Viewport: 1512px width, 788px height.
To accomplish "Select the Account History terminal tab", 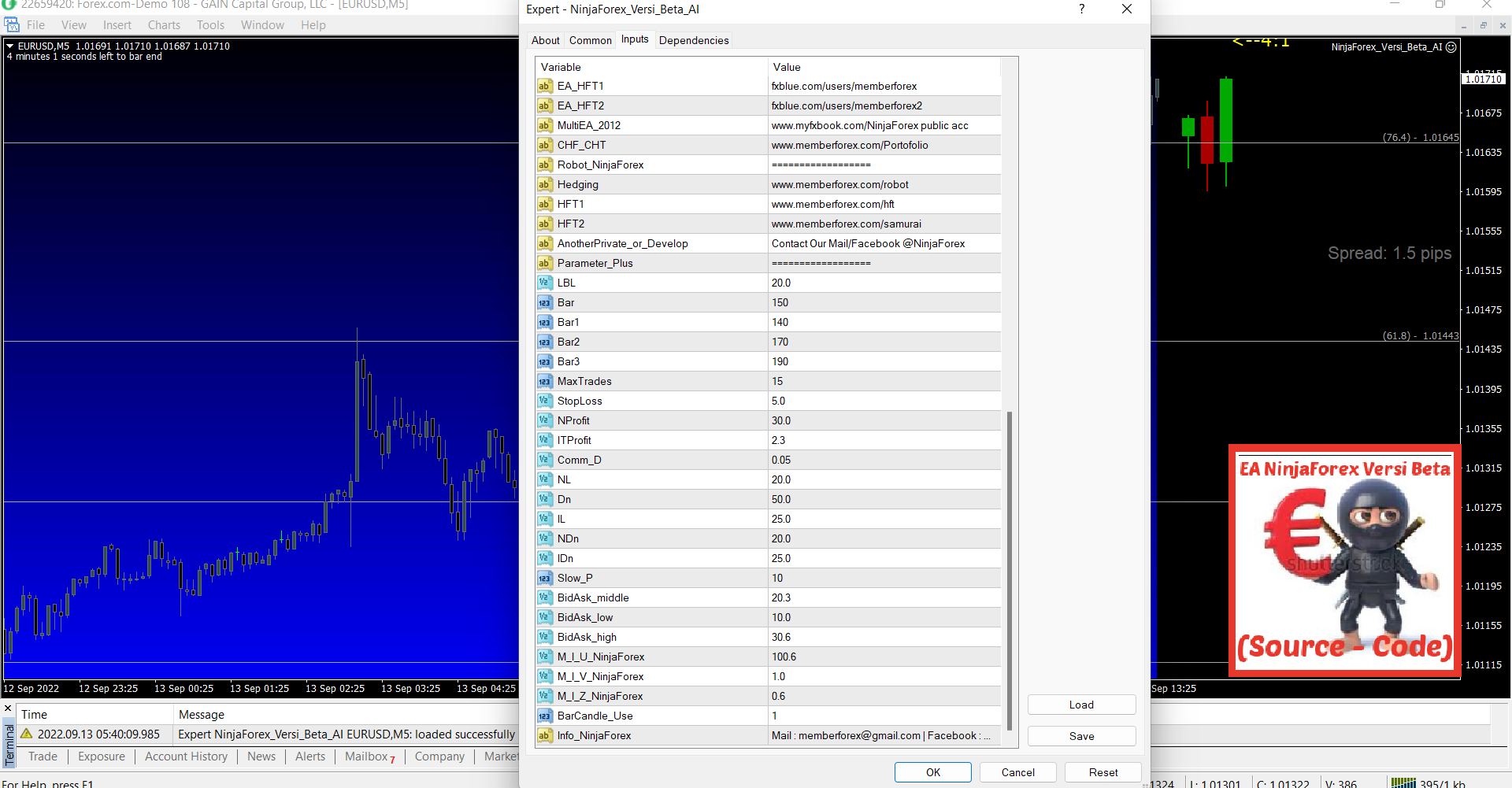I will point(186,757).
